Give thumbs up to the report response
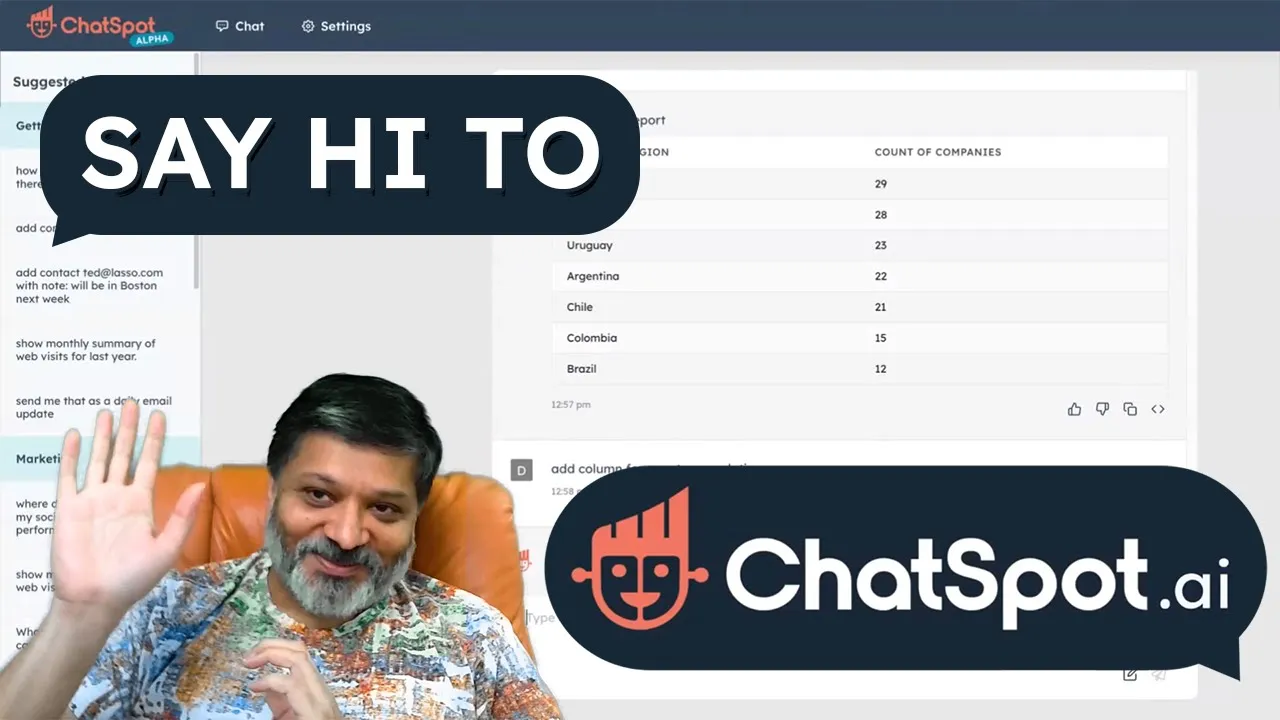 pyautogui.click(x=1074, y=409)
